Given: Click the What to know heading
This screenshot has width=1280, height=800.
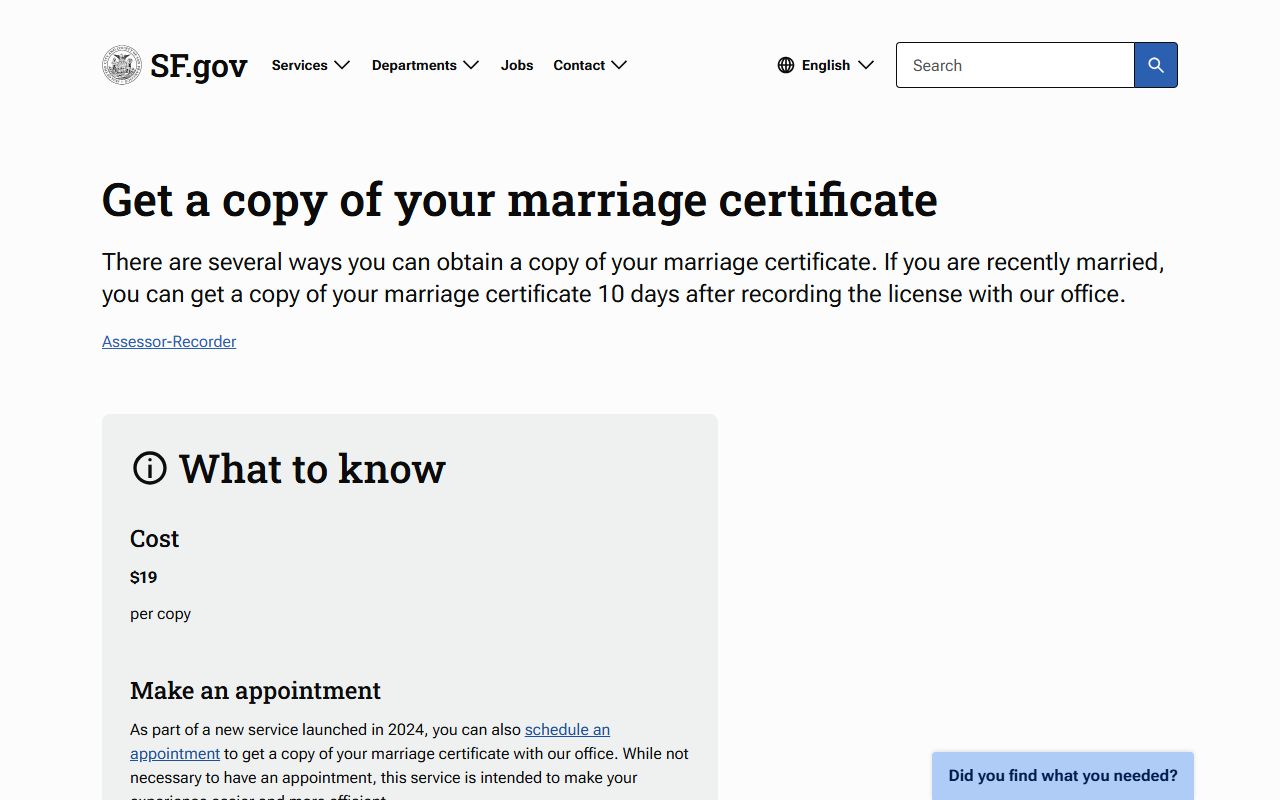Looking at the screenshot, I should [312, 468].
